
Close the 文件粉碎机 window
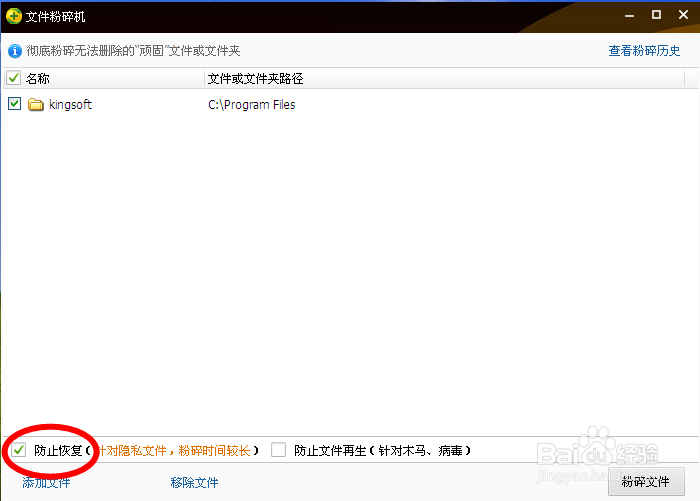pos(683,15)
